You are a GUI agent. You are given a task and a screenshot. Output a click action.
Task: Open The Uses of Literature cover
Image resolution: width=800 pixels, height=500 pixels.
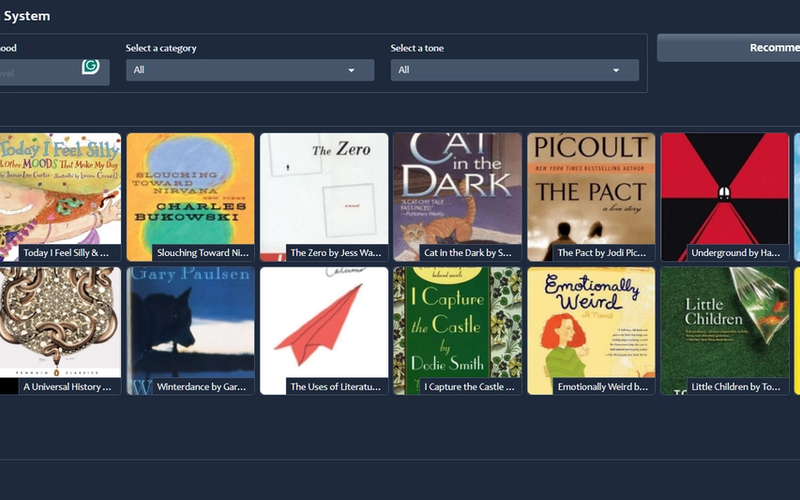tap(324, 331)
